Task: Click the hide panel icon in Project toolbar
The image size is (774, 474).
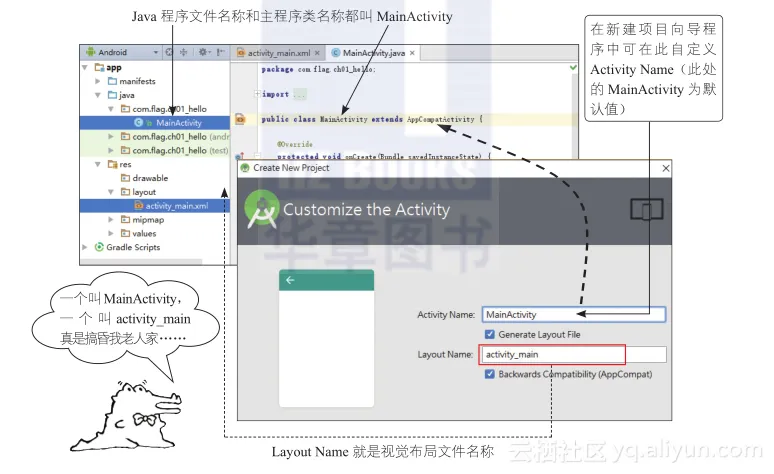Action: (221, 52)
